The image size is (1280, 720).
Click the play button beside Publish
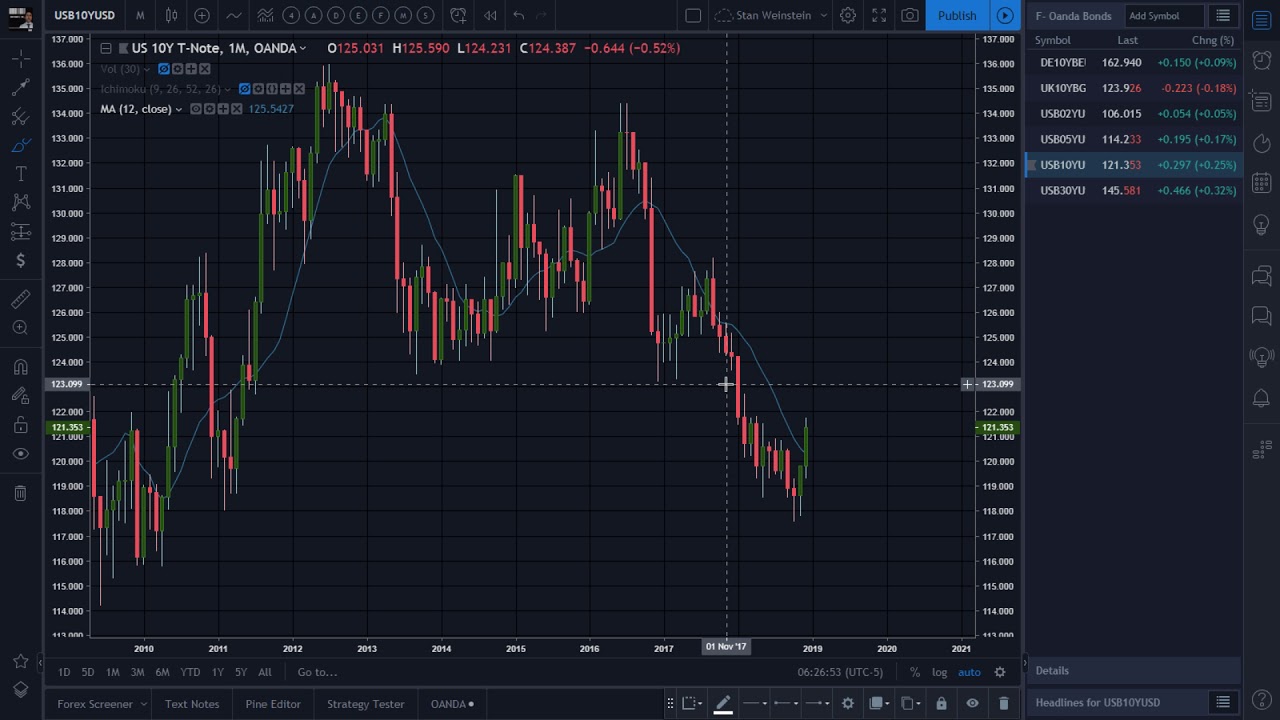[1005, 15]
